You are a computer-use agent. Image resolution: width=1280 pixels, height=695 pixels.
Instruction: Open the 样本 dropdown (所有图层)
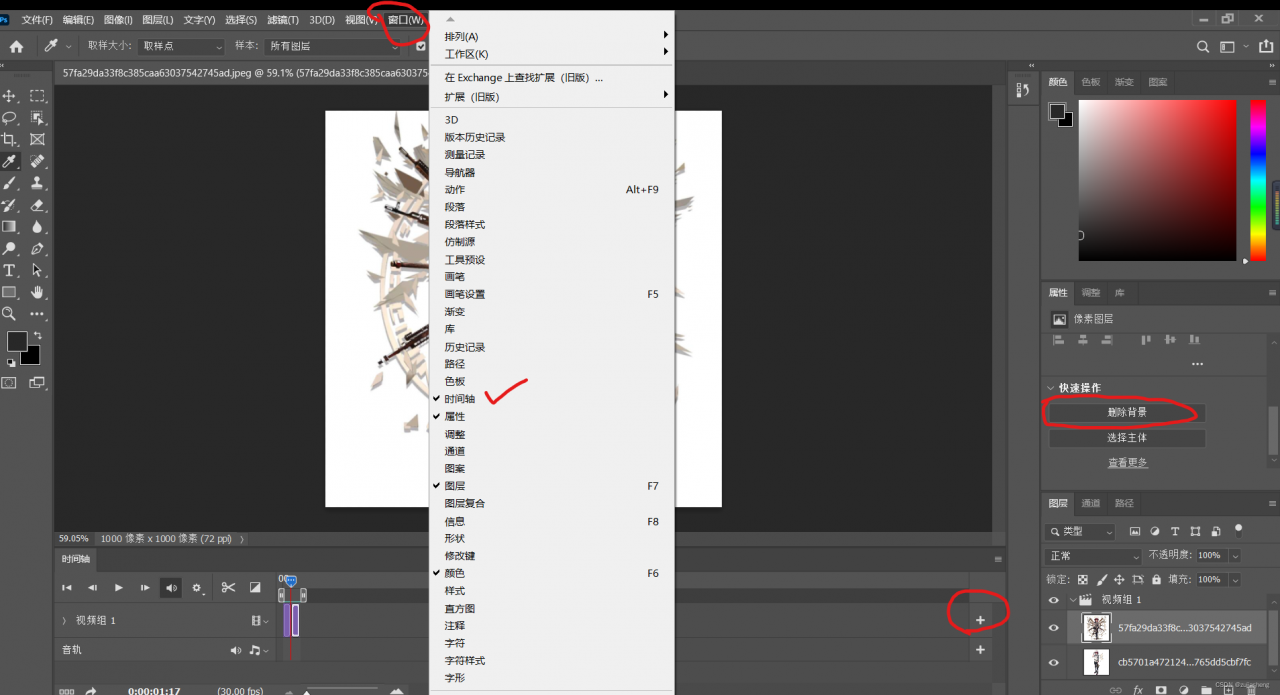click(335, 46)
